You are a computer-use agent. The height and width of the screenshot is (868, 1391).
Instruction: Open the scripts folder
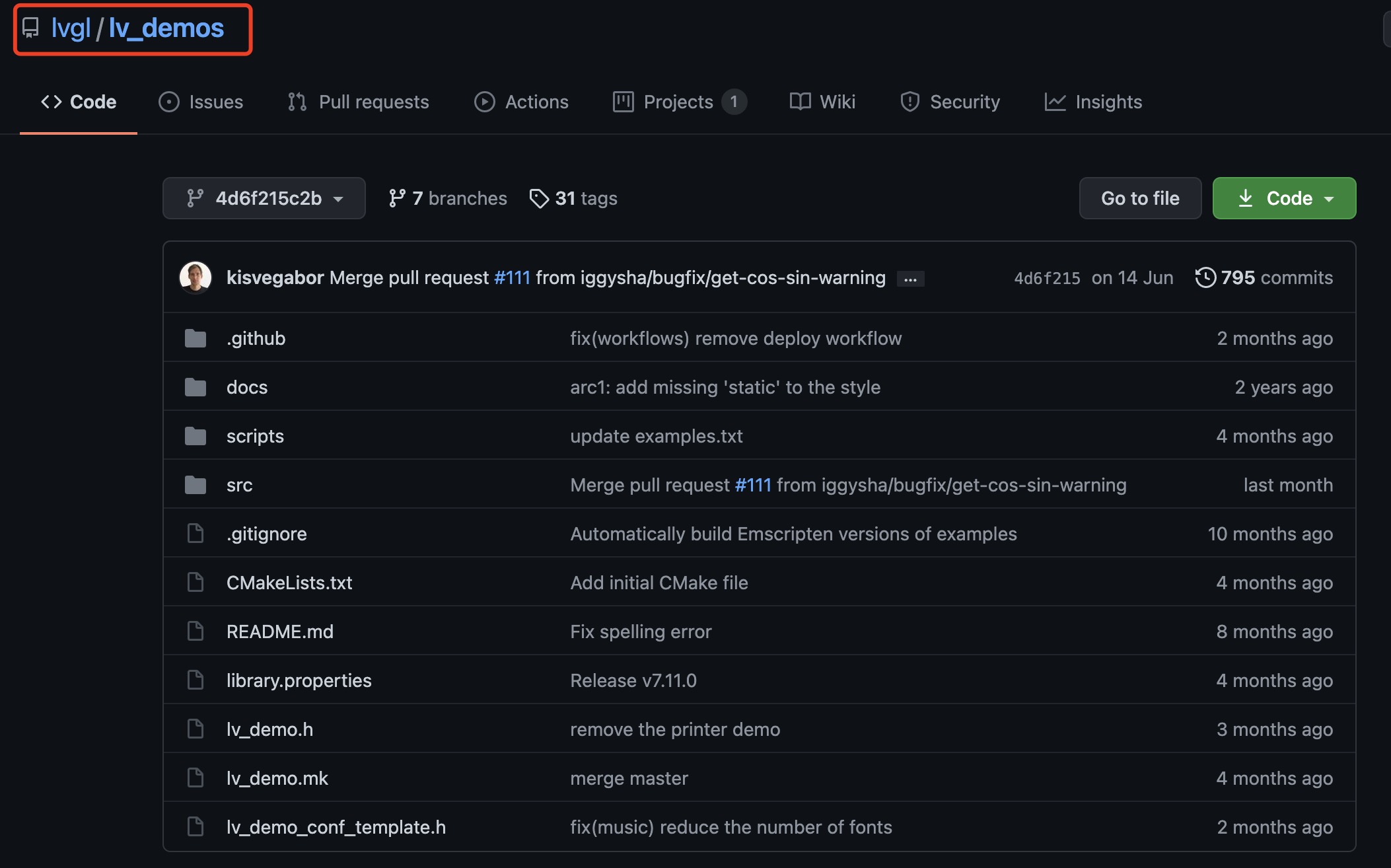tap(255, 436)
